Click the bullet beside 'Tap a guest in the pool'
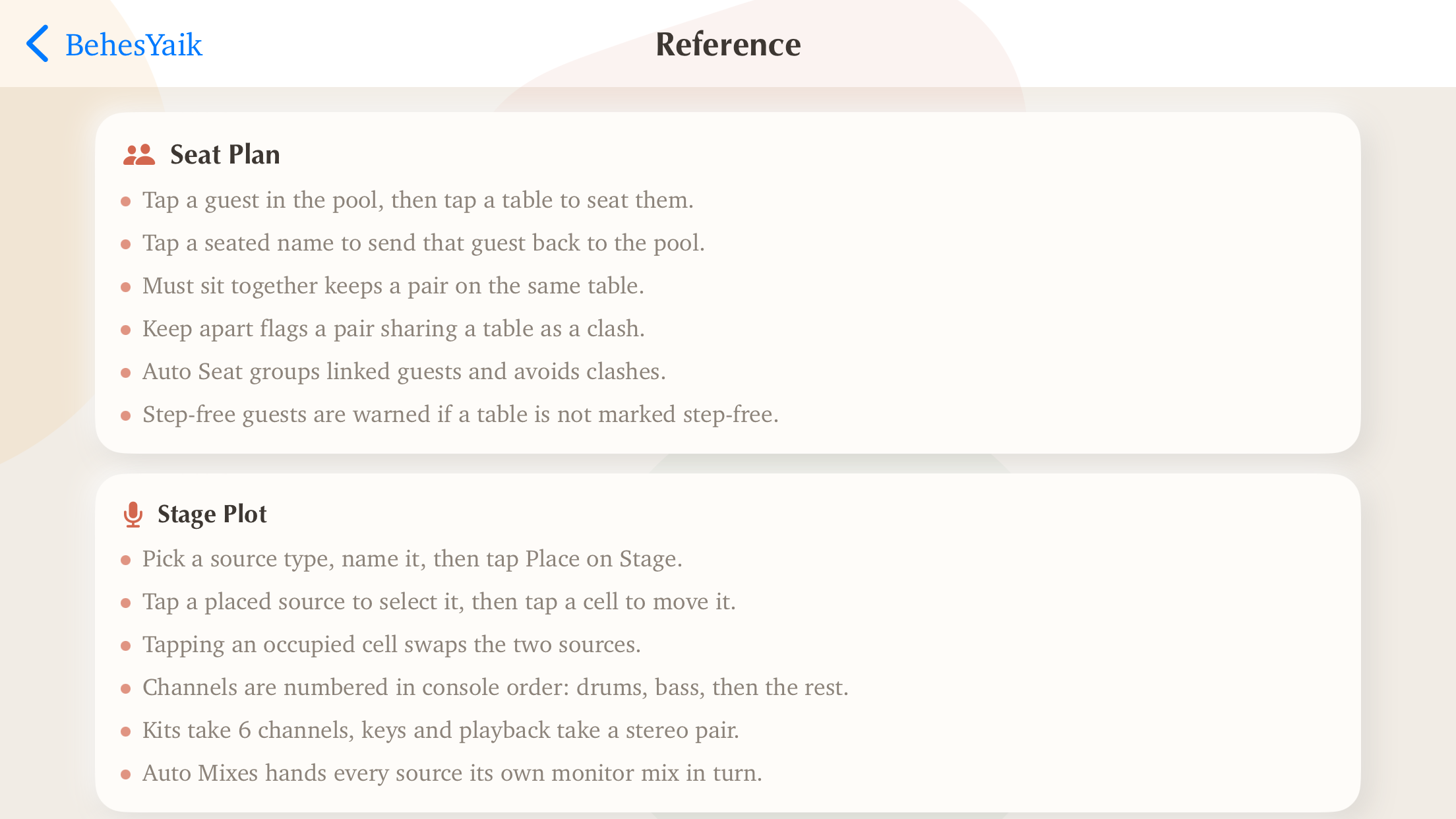The width and height of the screenshot is (1456, 819). (x=126, y=201)
